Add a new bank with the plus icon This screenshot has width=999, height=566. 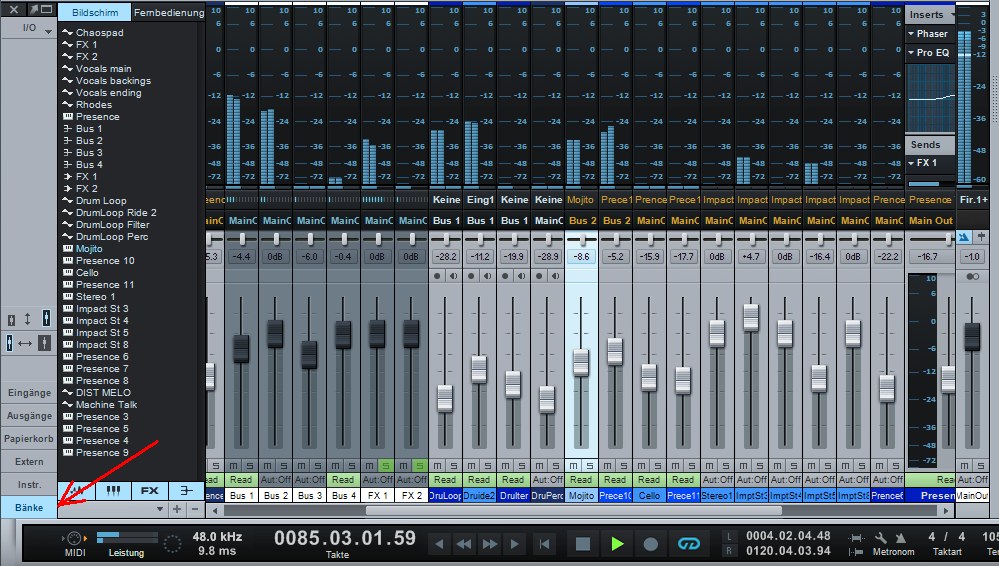177,509
